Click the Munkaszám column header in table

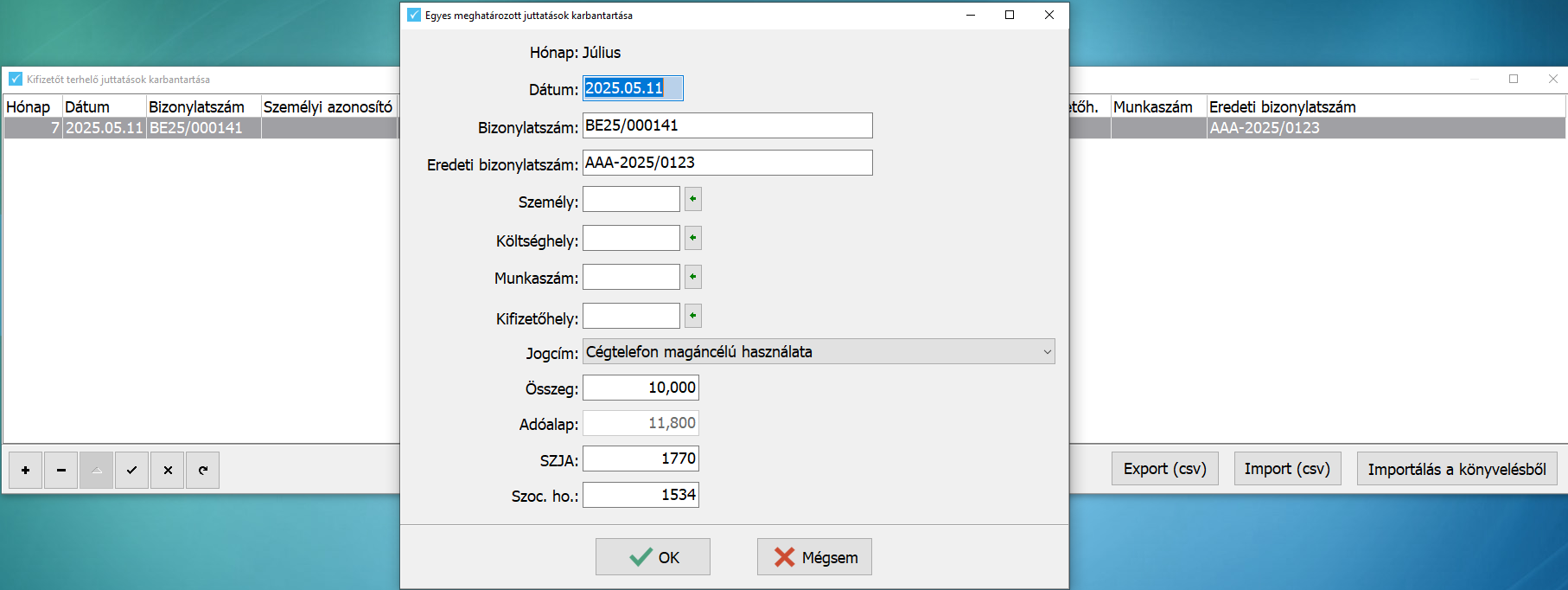[1158, 106]
